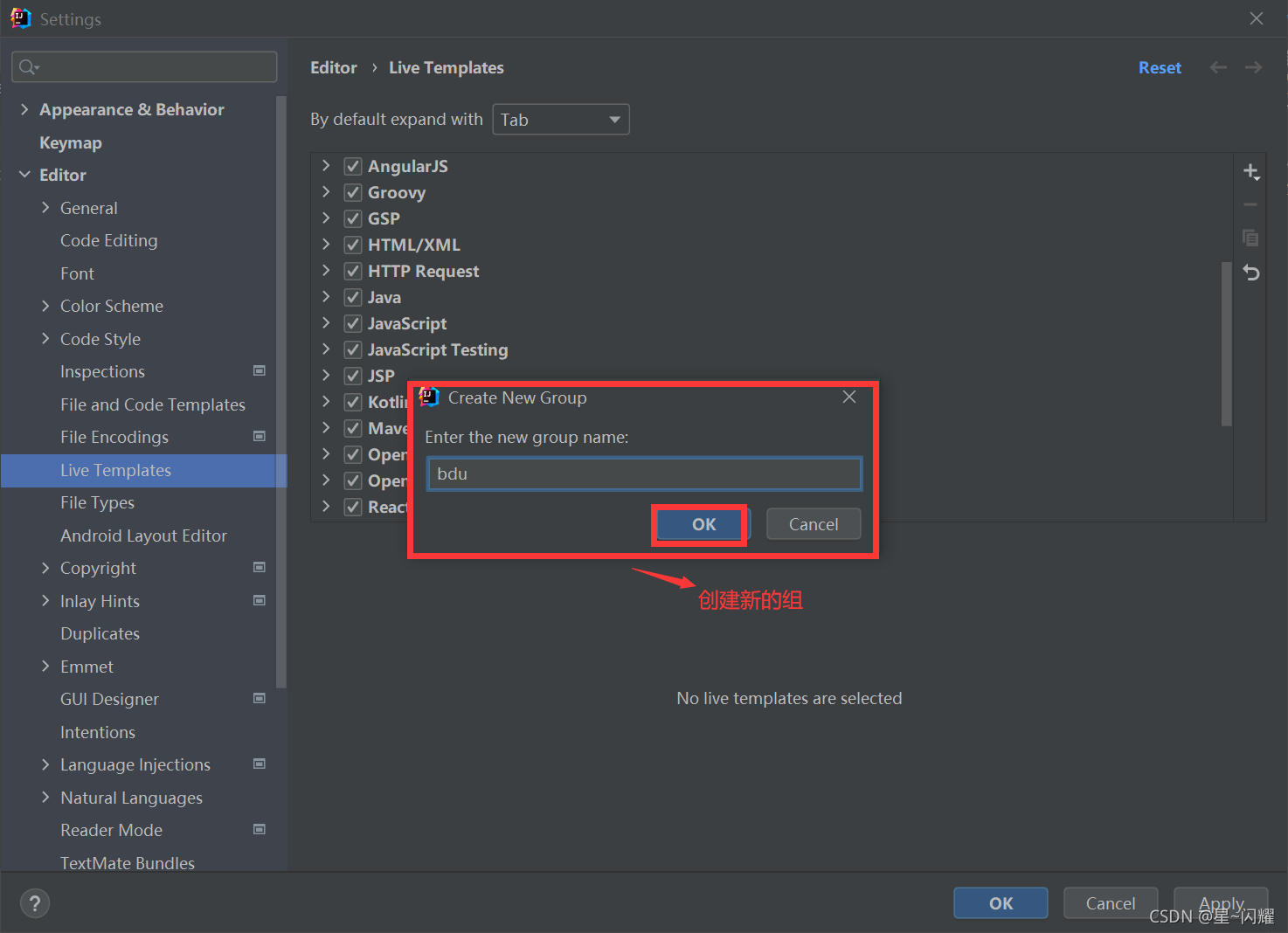
Task: Click the search magnifier icon in settings
Action: click(28, 67)
